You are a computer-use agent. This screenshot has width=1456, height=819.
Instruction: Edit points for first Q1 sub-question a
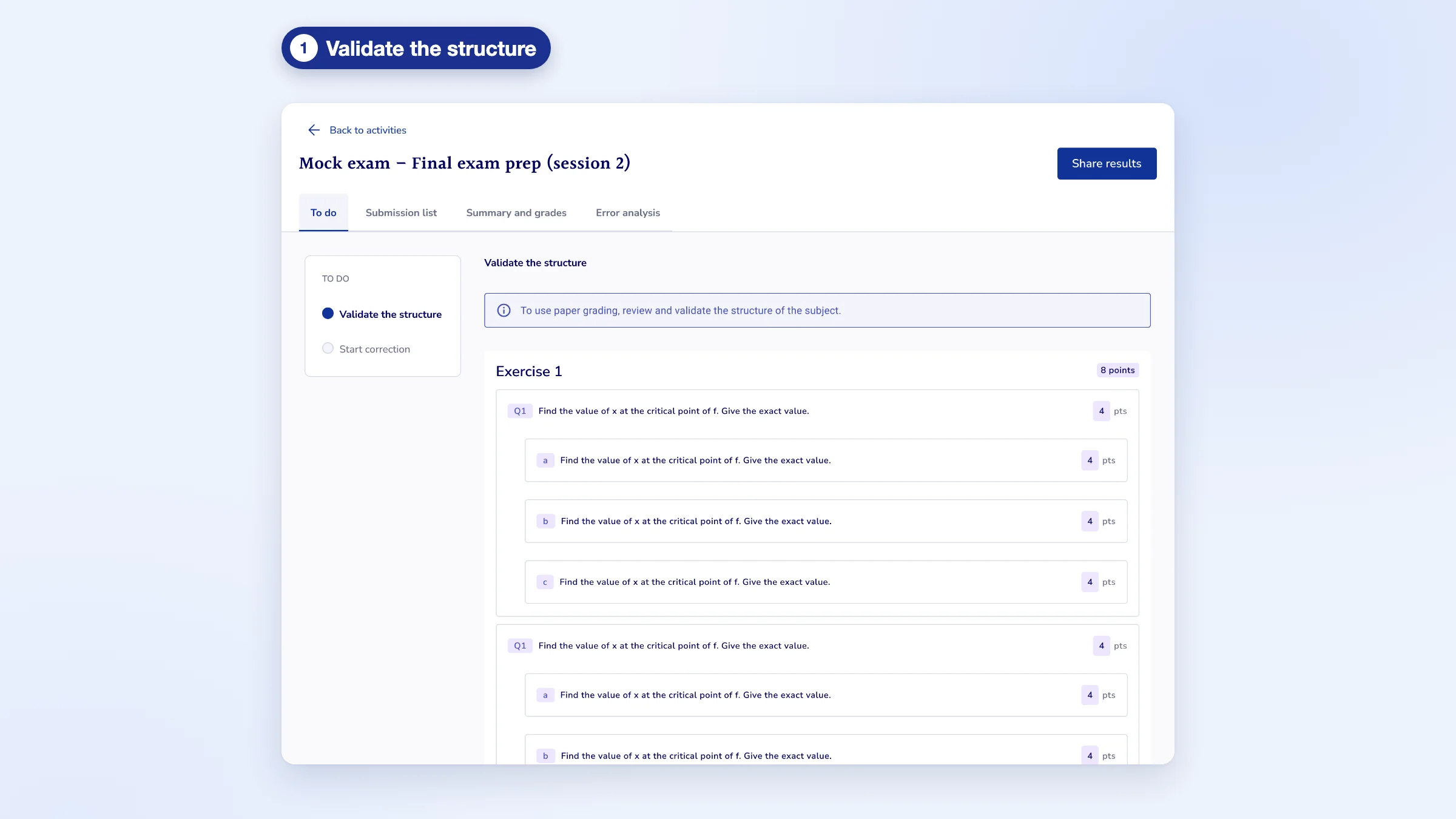(x=1090, y=460)
